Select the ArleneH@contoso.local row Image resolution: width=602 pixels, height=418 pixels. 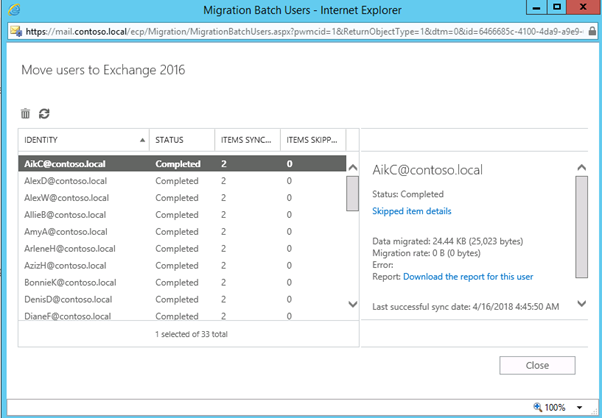pos(182,248)
